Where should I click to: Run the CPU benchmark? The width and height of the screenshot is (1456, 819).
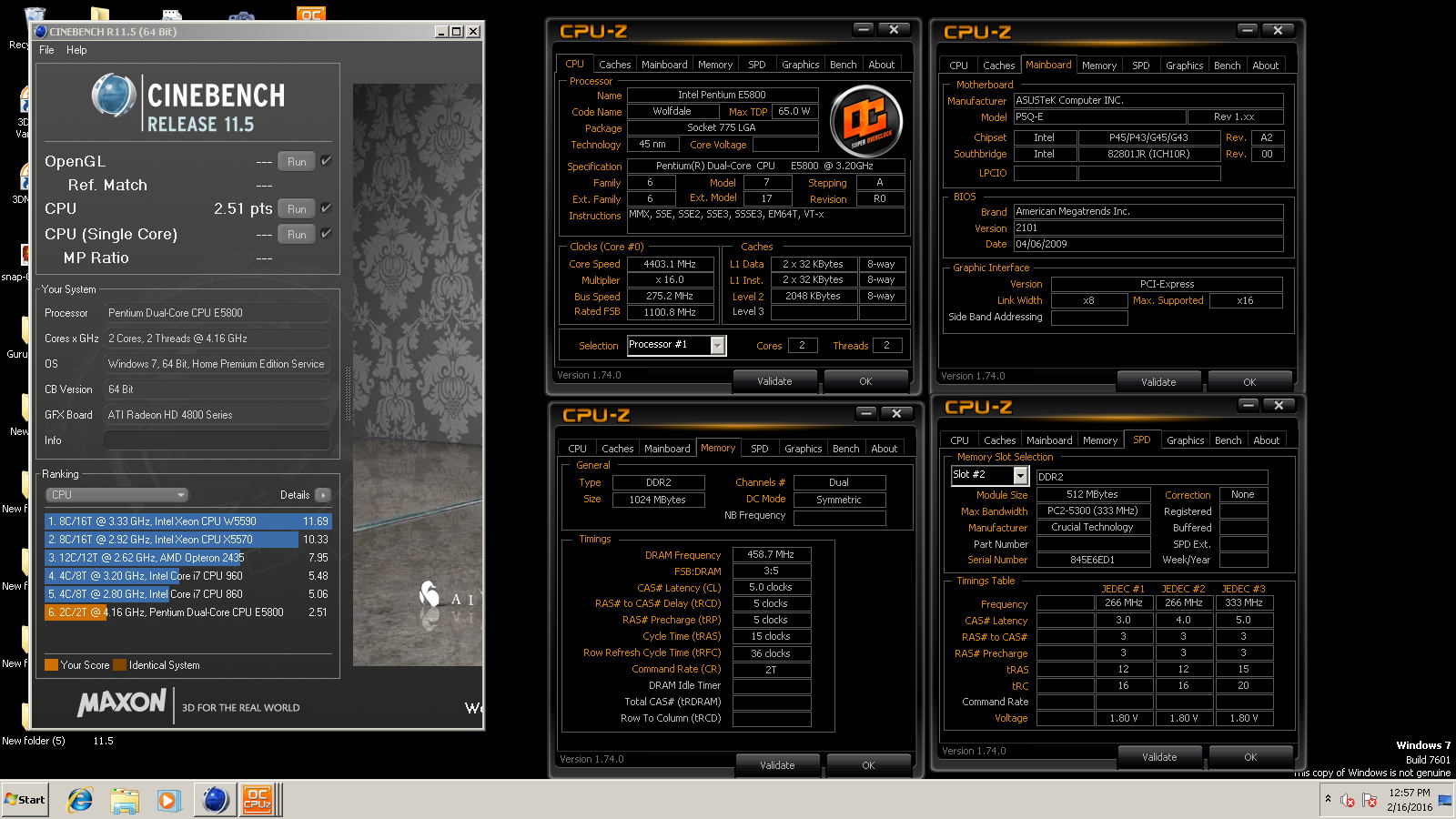click(297, 208)
